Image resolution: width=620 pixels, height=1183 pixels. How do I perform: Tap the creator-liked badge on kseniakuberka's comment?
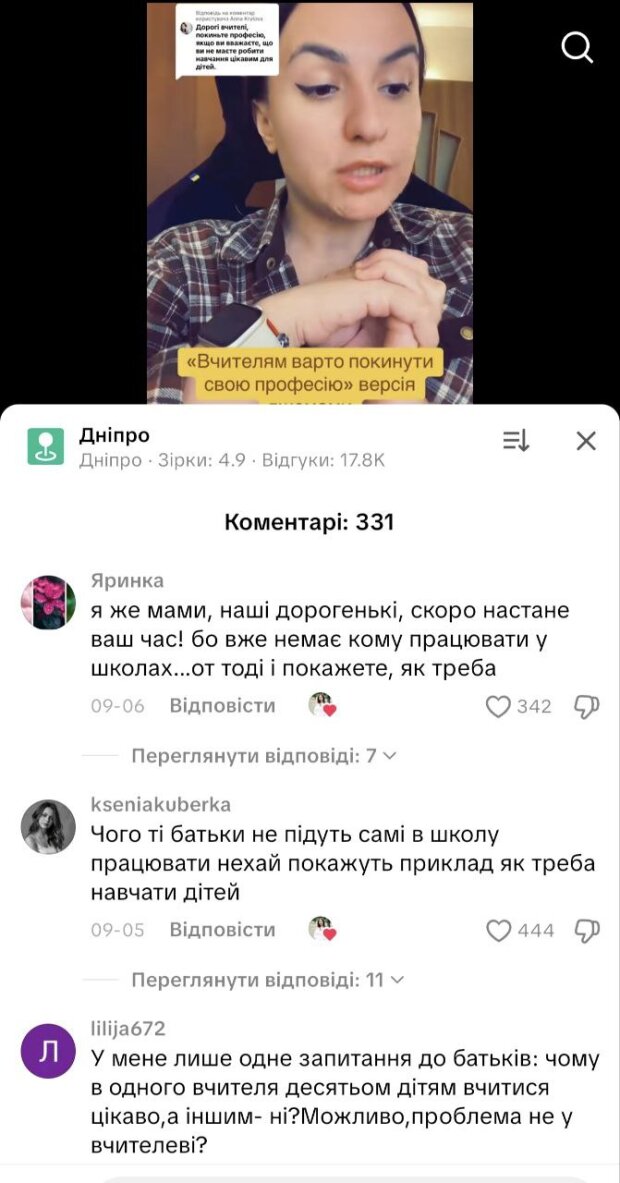[322, 929]
